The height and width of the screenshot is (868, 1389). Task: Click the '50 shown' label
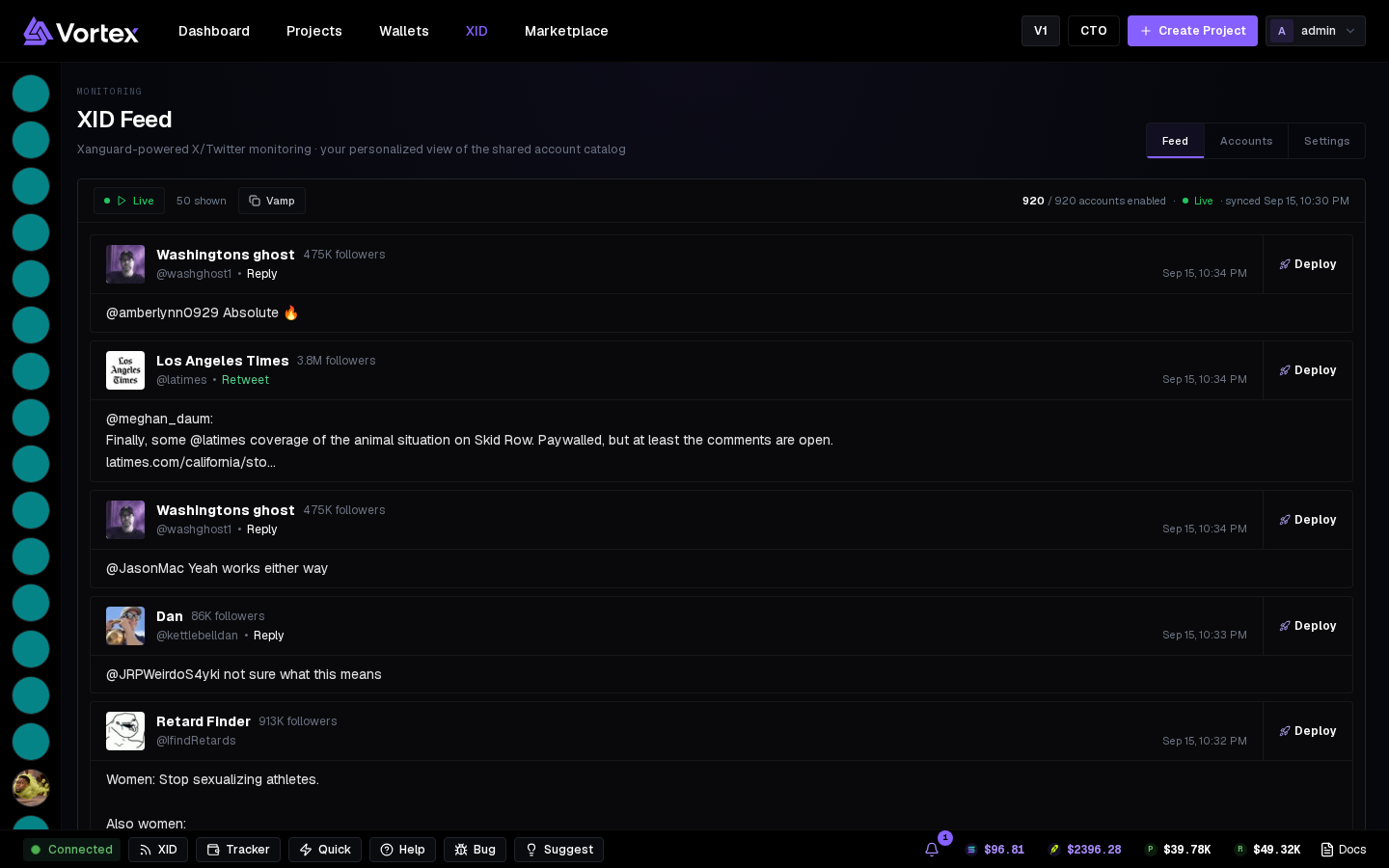pos(202,201)
